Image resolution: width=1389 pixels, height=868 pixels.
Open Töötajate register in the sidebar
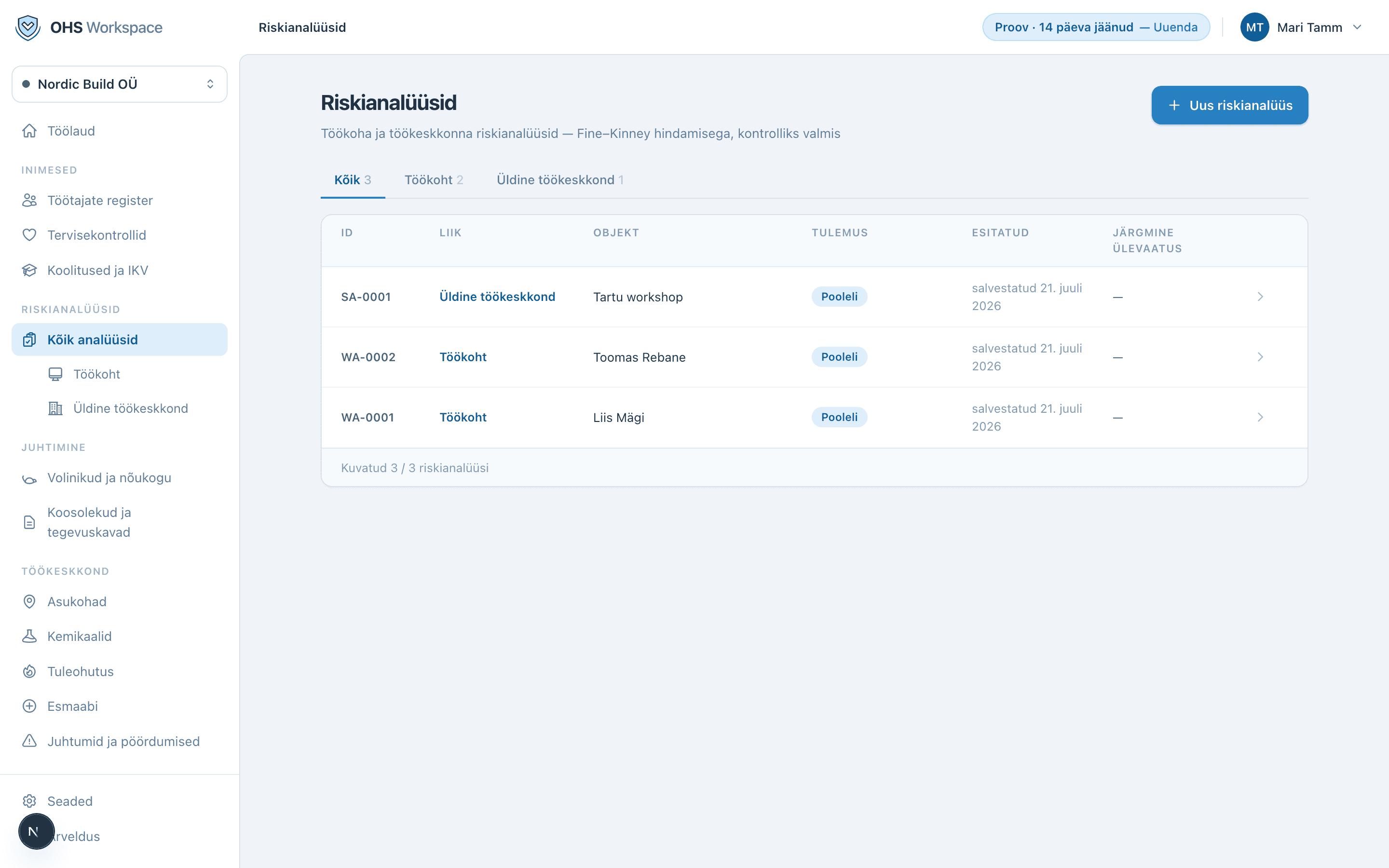[x=120, y=200]
